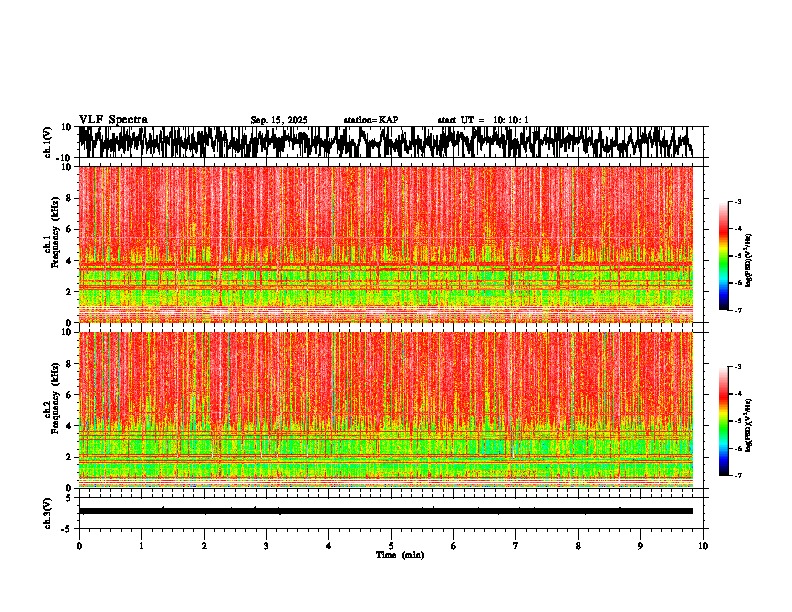
Task: Click time axis tick label 3
Action: (x=266, y=546)
